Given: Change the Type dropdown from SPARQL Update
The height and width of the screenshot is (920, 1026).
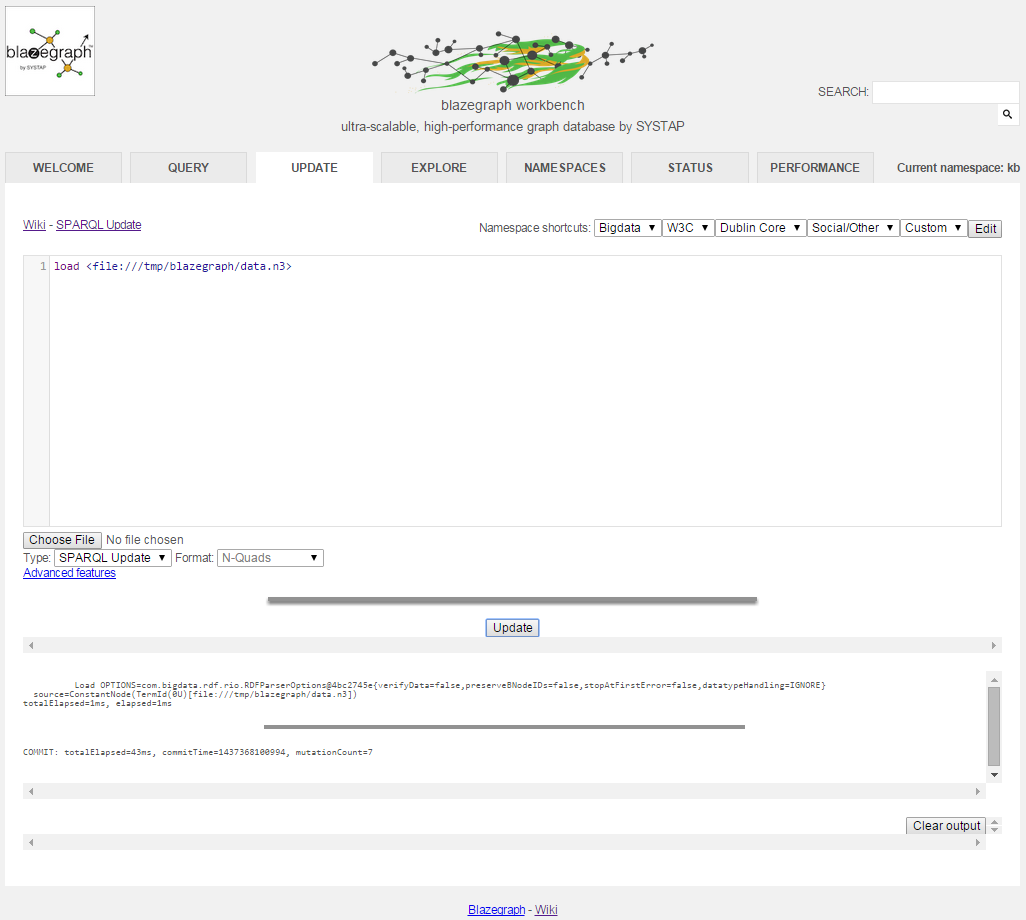Looking at the screenshot, I should (112, 558).
